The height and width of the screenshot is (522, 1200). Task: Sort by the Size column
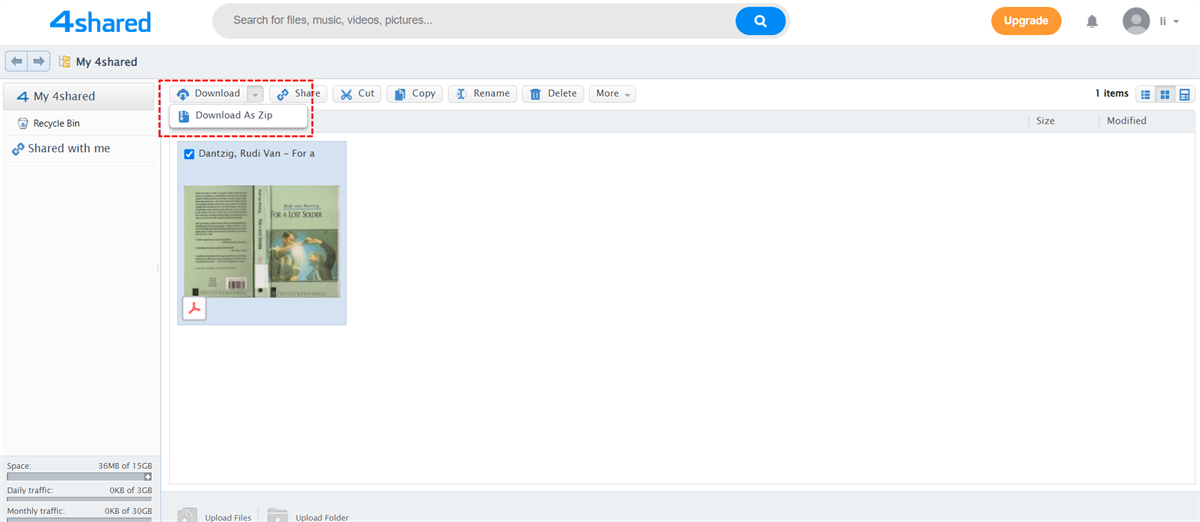point(1045,121)
